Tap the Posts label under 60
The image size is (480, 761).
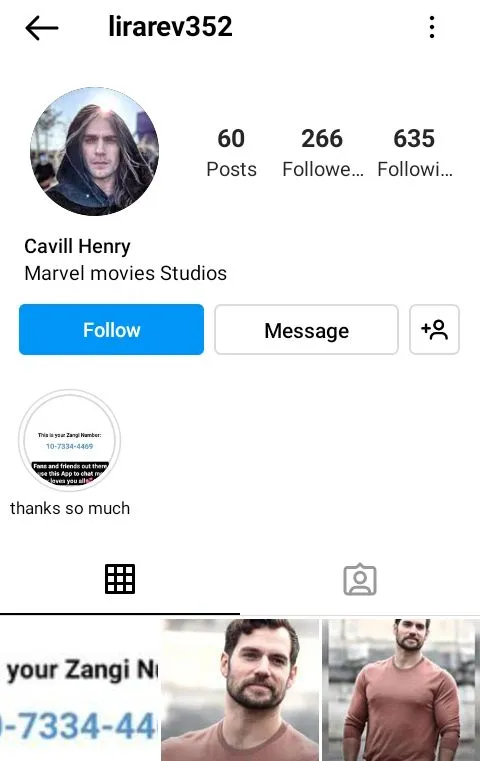coord(231,169)
